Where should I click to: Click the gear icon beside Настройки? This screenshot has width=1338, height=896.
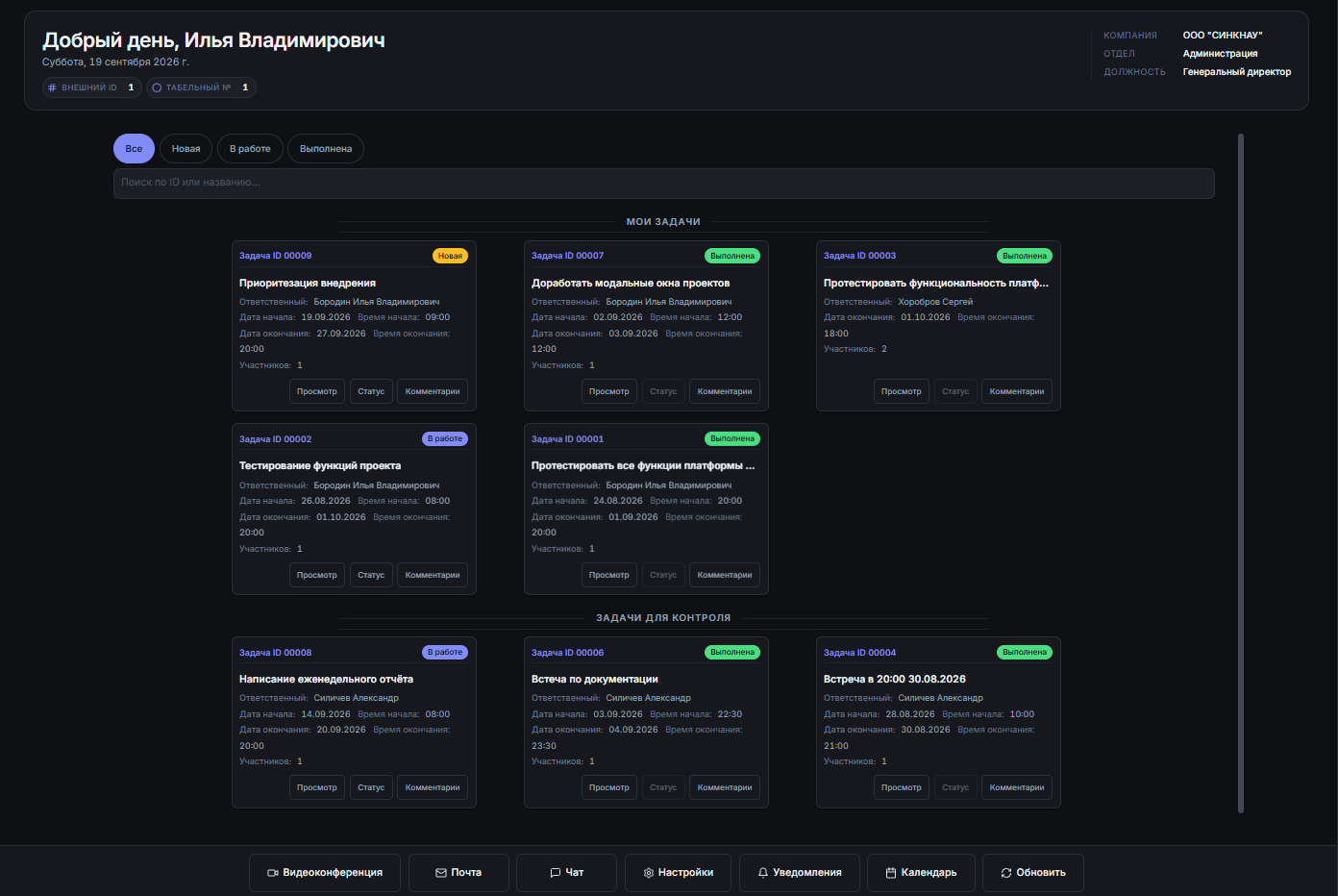[x=649, y=873]
